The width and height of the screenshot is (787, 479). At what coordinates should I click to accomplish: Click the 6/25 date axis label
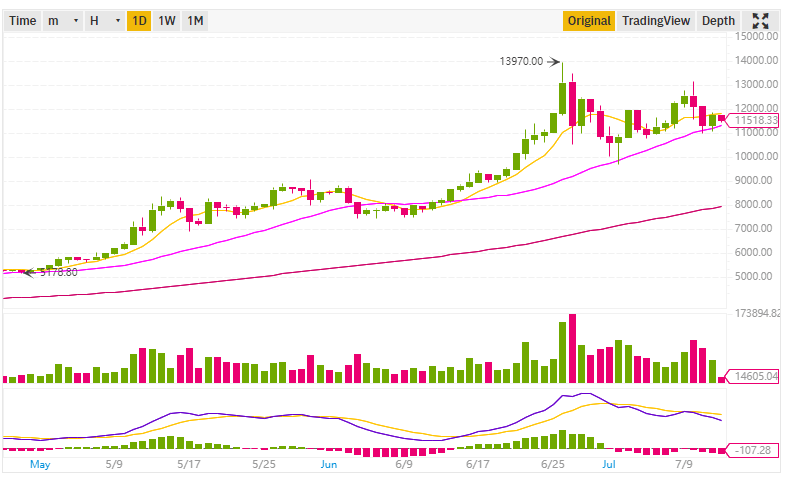tap(553, 464)
